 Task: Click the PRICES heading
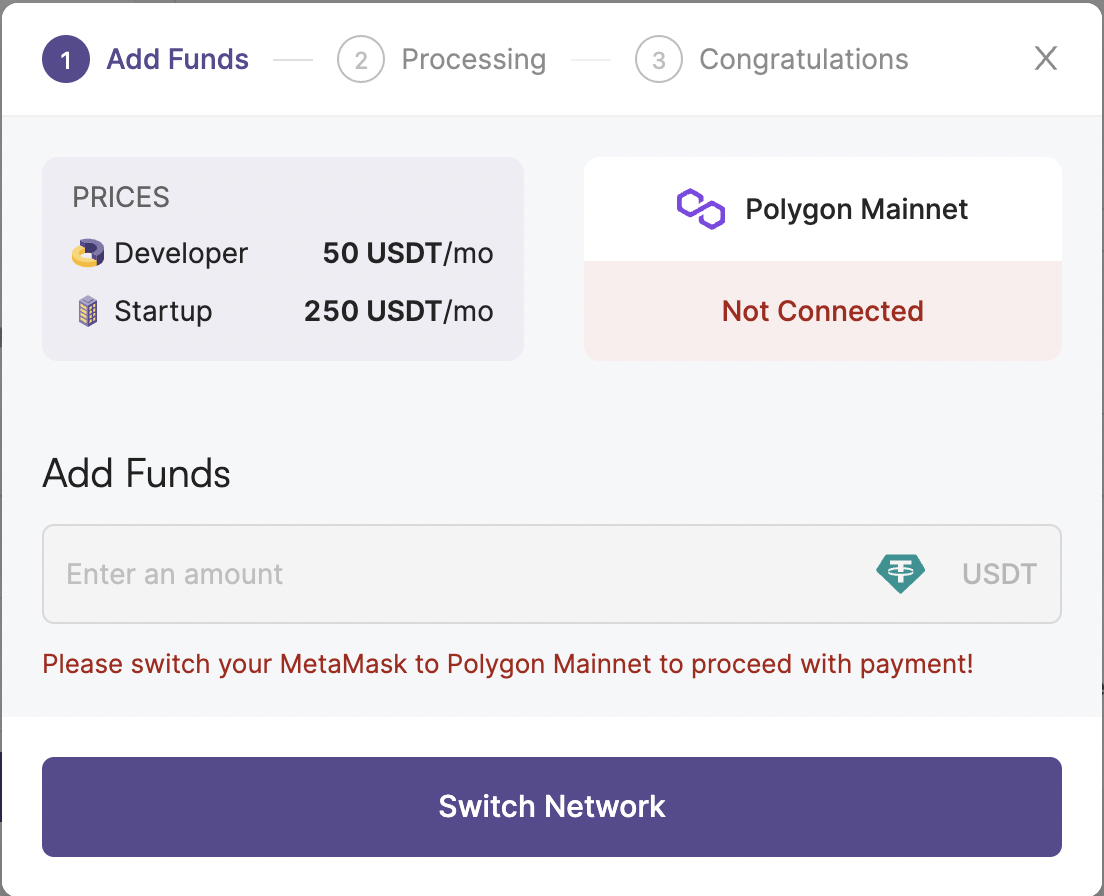point(121,197)
